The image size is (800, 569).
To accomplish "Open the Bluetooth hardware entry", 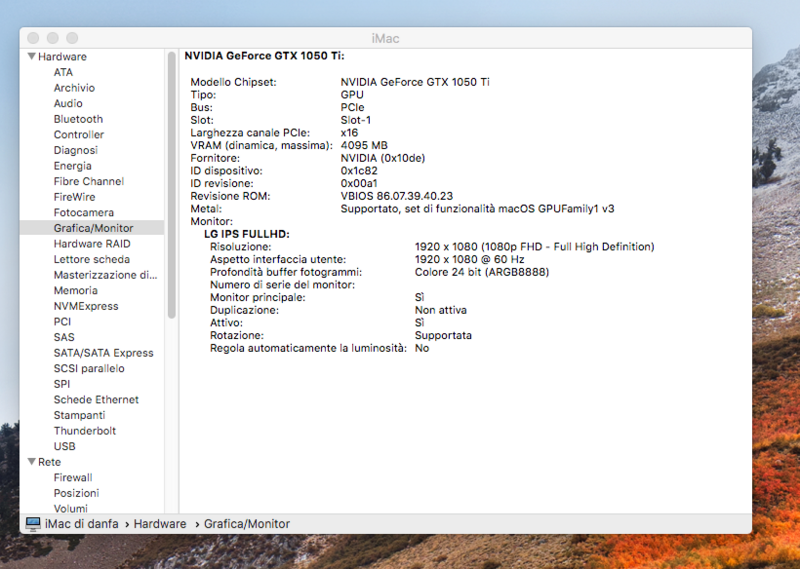I will pyautogui.click(x=78, y=119).
